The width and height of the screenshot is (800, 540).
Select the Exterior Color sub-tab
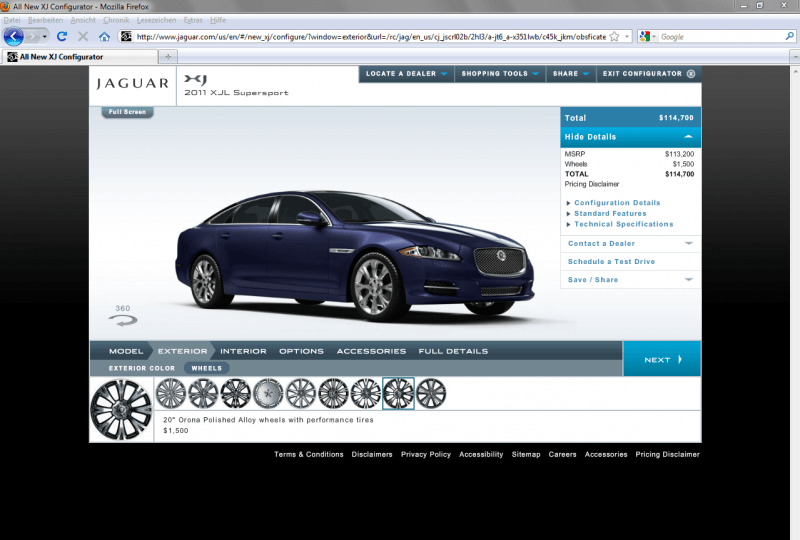pos(141,368)
